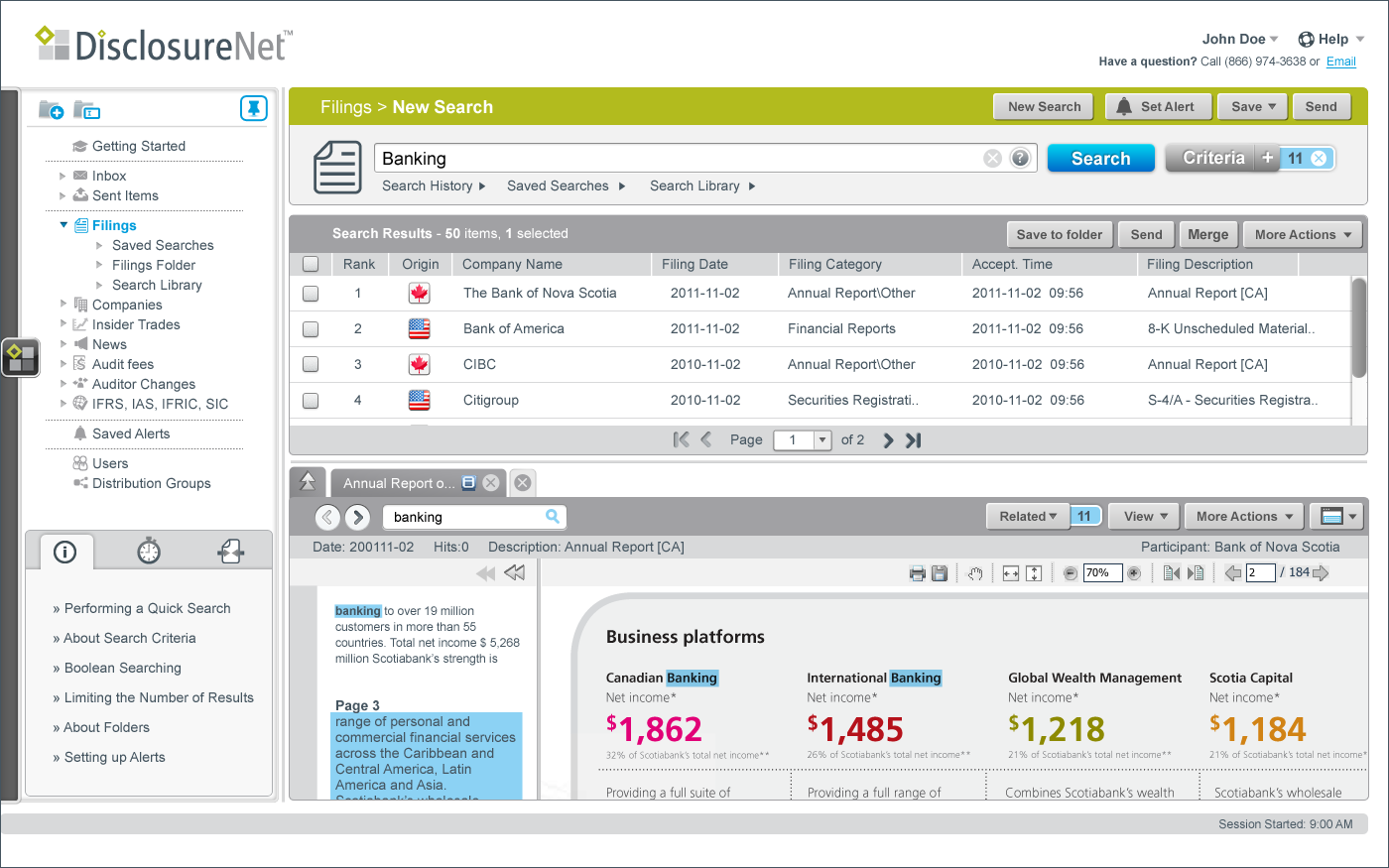Open the quick-access square icon on left edge

tap(21, 357)
